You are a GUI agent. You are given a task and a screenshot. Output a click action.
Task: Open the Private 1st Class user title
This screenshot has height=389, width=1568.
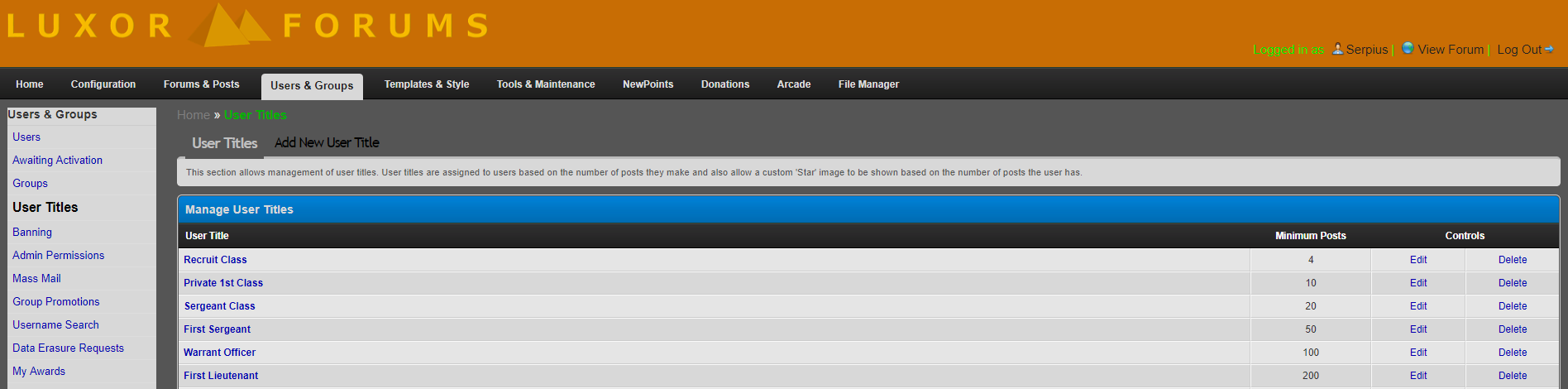click(223, 283)
